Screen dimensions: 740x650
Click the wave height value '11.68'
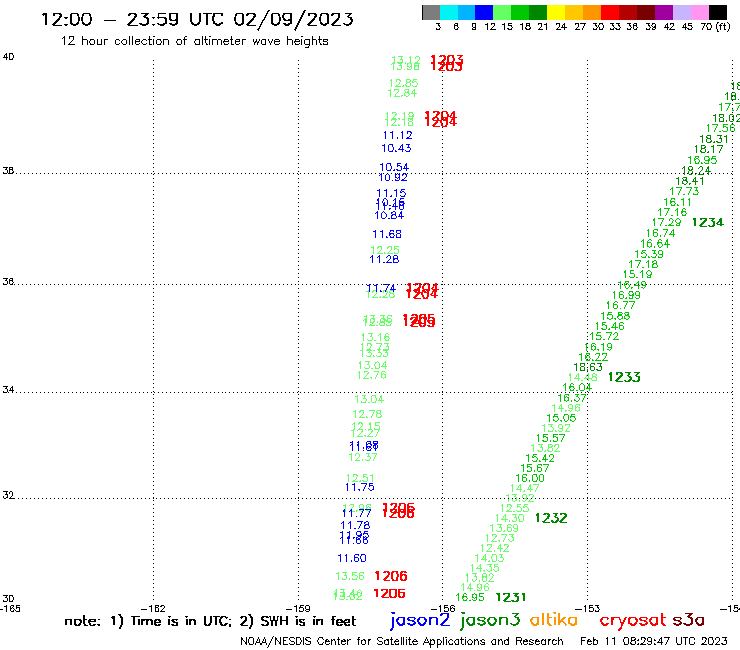tap(387, 234)
